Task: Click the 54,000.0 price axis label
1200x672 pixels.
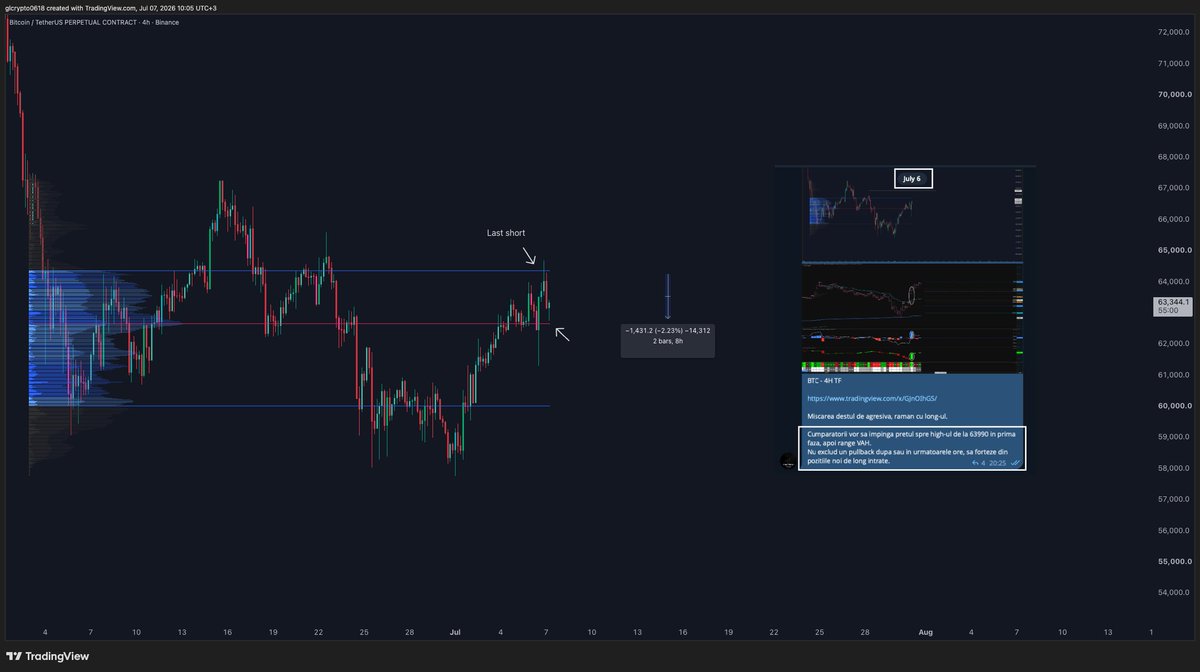Action: click(x=1173, y=593)
